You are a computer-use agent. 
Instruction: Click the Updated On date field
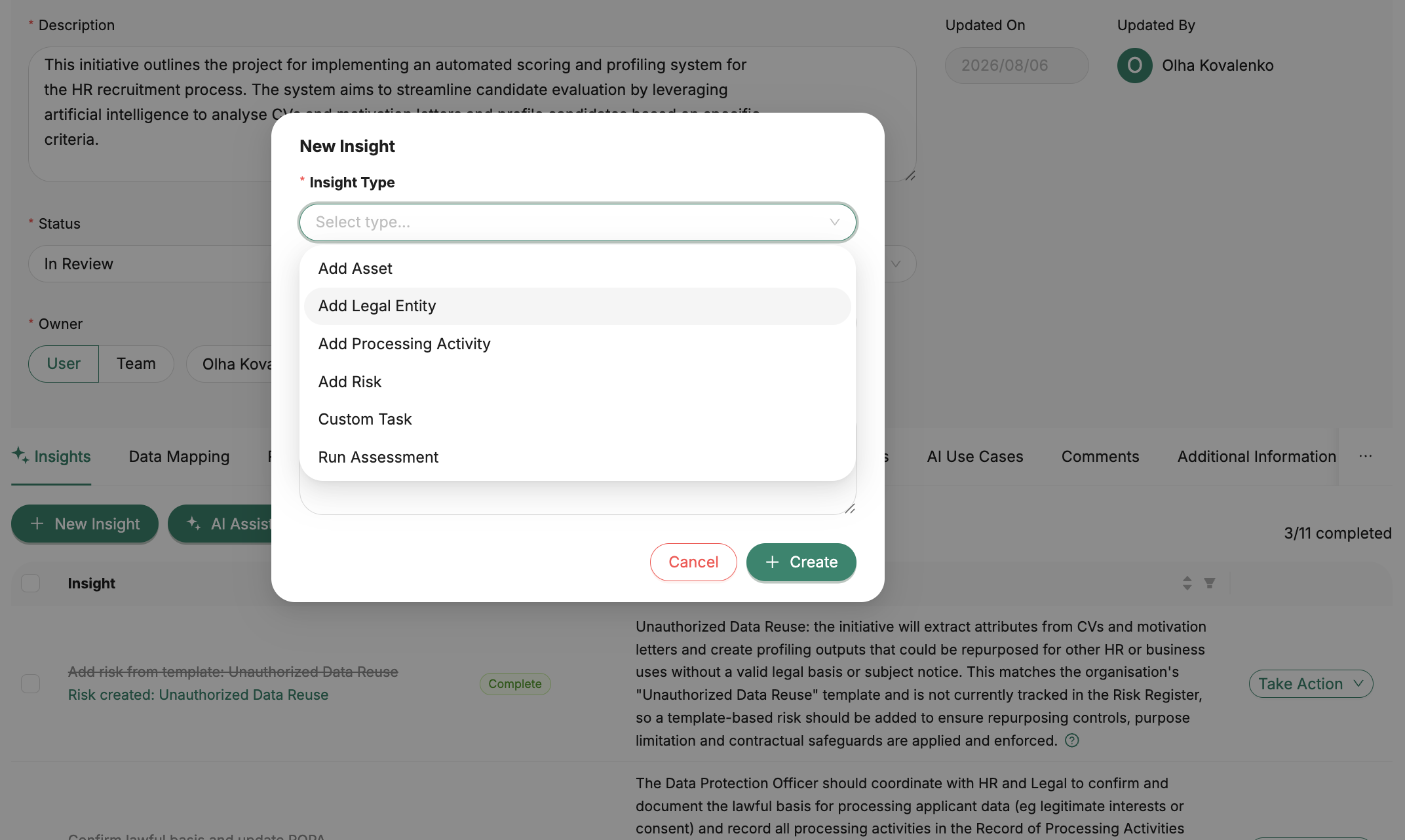[x=1017, y=66]
